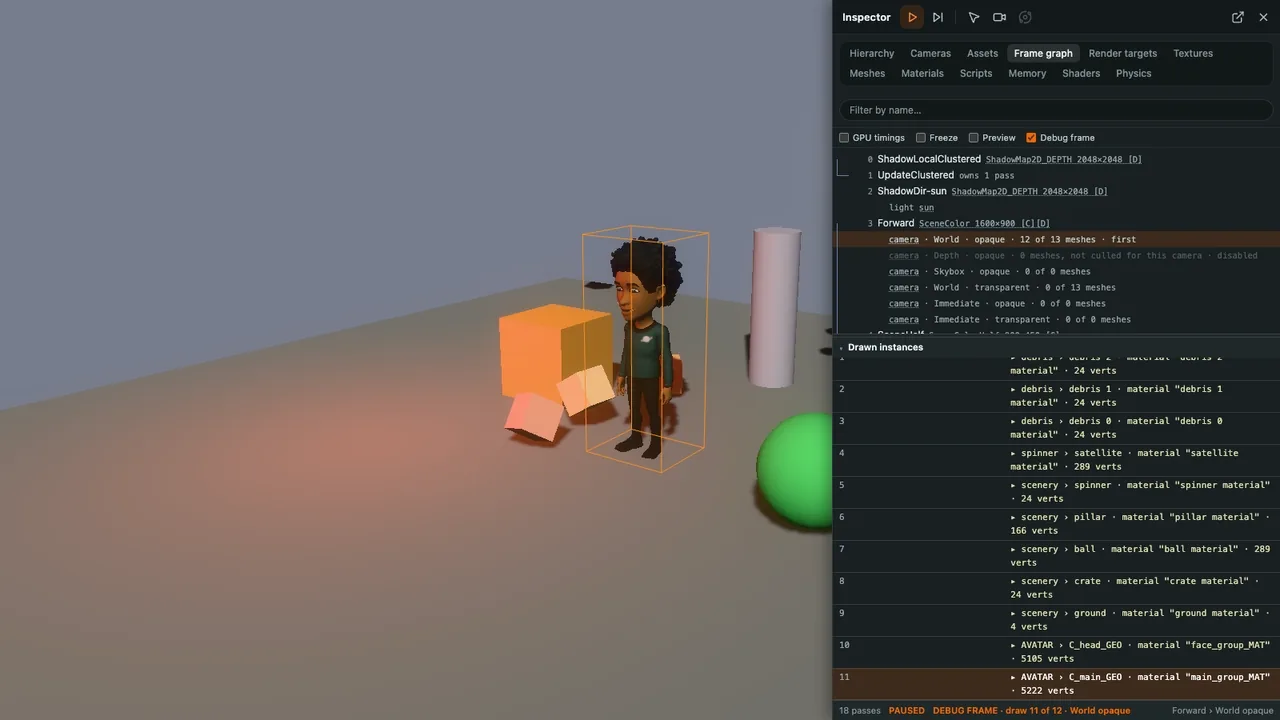Open the ShadowMap2D_DEPTH link on ShadowDir-sun pass
1280x720 pixels.
(1029, 191)
